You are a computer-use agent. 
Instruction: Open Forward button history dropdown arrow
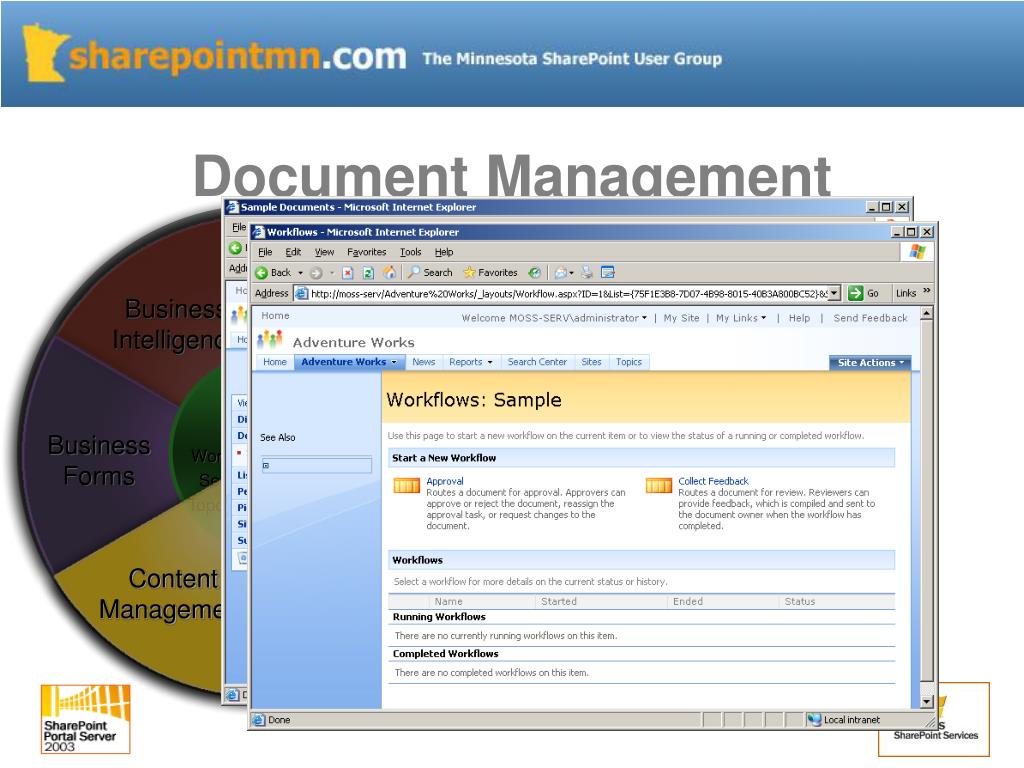point(332,273)
